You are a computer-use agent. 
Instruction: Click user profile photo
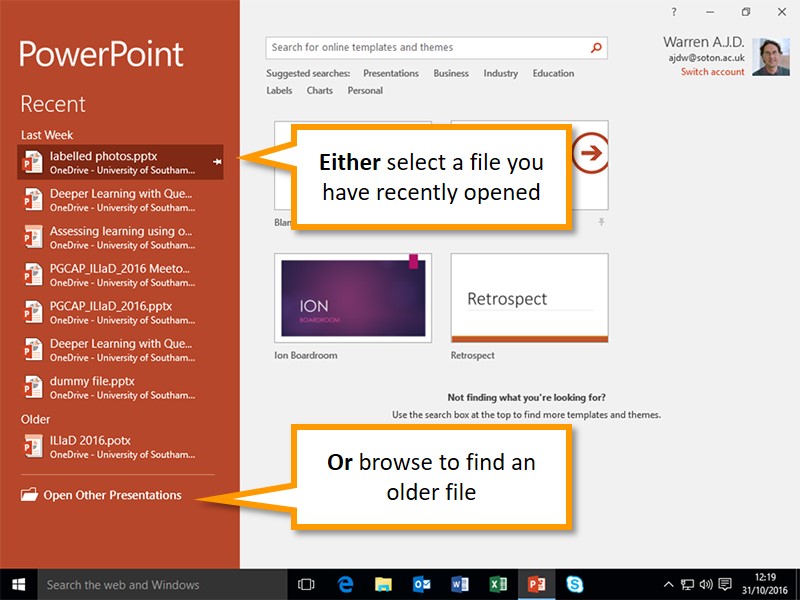pos(771,56)
